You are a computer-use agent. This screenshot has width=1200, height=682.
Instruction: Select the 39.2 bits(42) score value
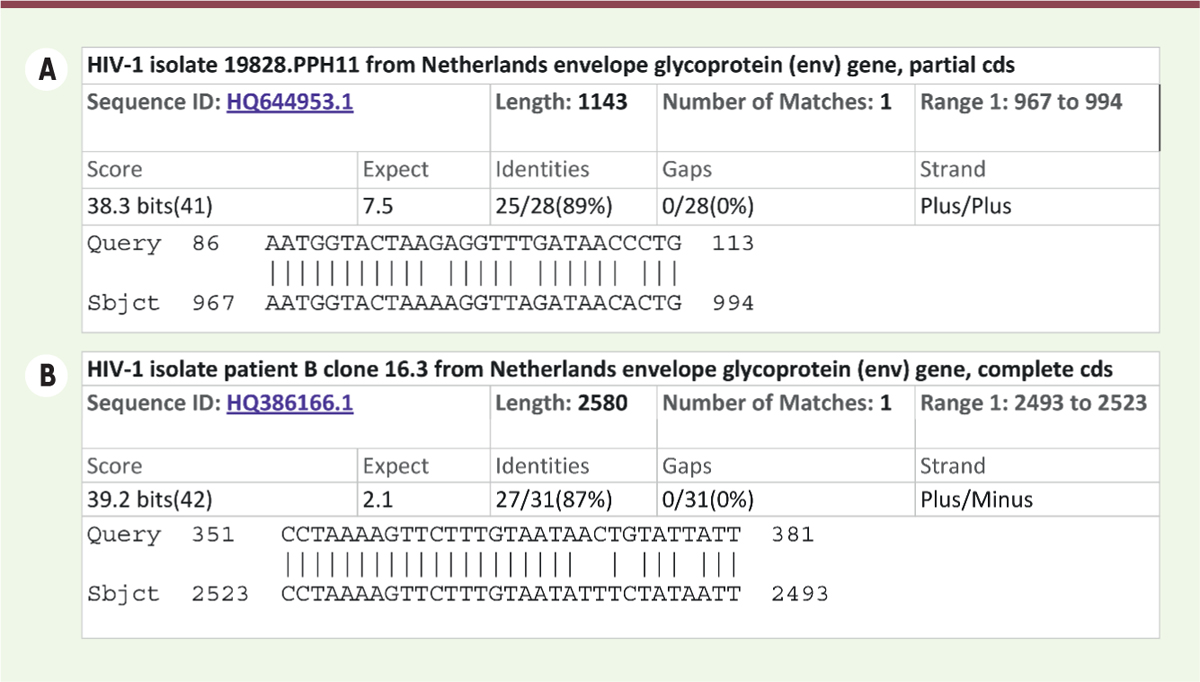tap(150, 500)
